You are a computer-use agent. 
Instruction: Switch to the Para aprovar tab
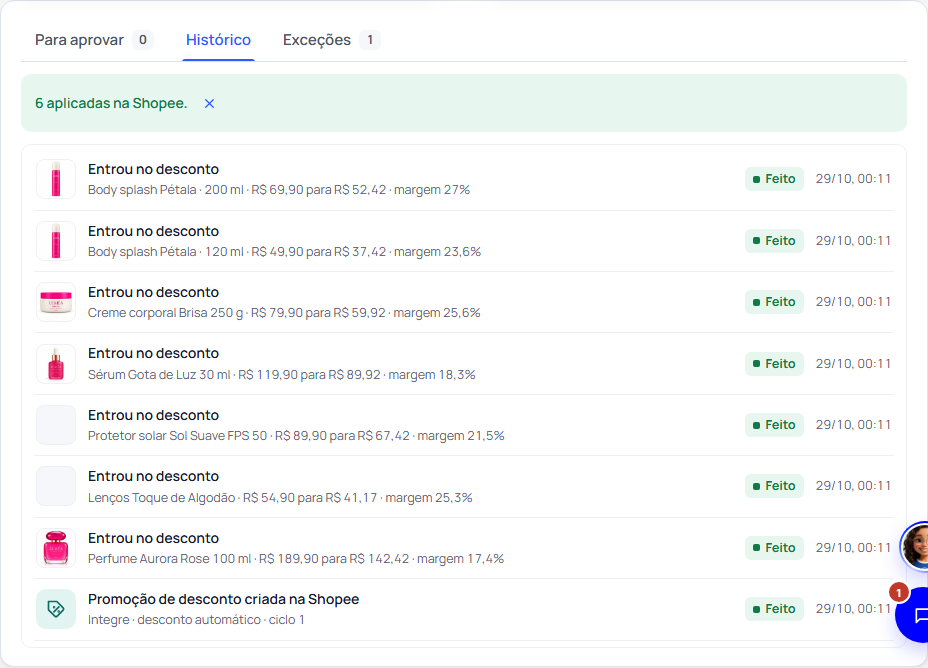coord(94,40)
